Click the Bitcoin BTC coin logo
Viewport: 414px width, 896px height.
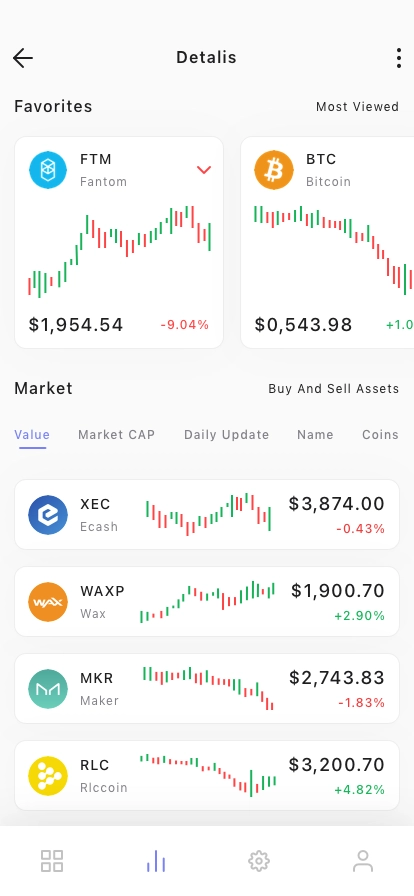(x=274, y=170)
